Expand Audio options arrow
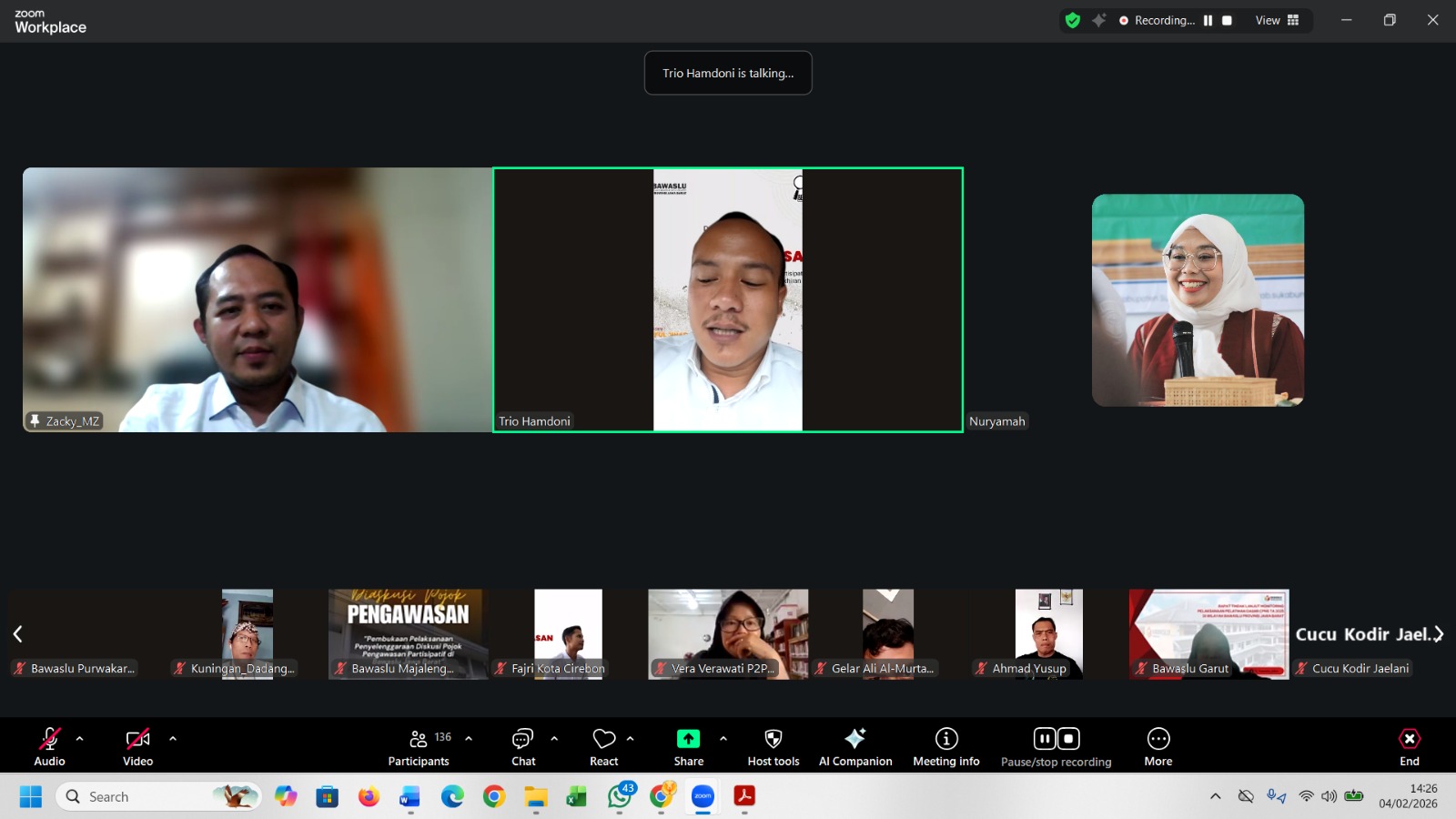Screen dimensions: 1456x819 pyautogui.click(x=80, y=739)
